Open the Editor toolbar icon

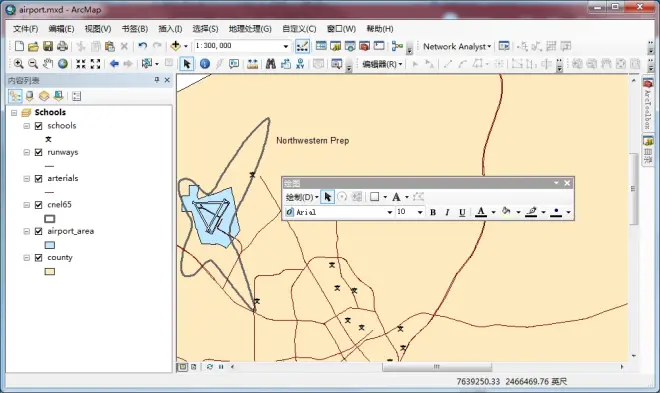[302, 46]
